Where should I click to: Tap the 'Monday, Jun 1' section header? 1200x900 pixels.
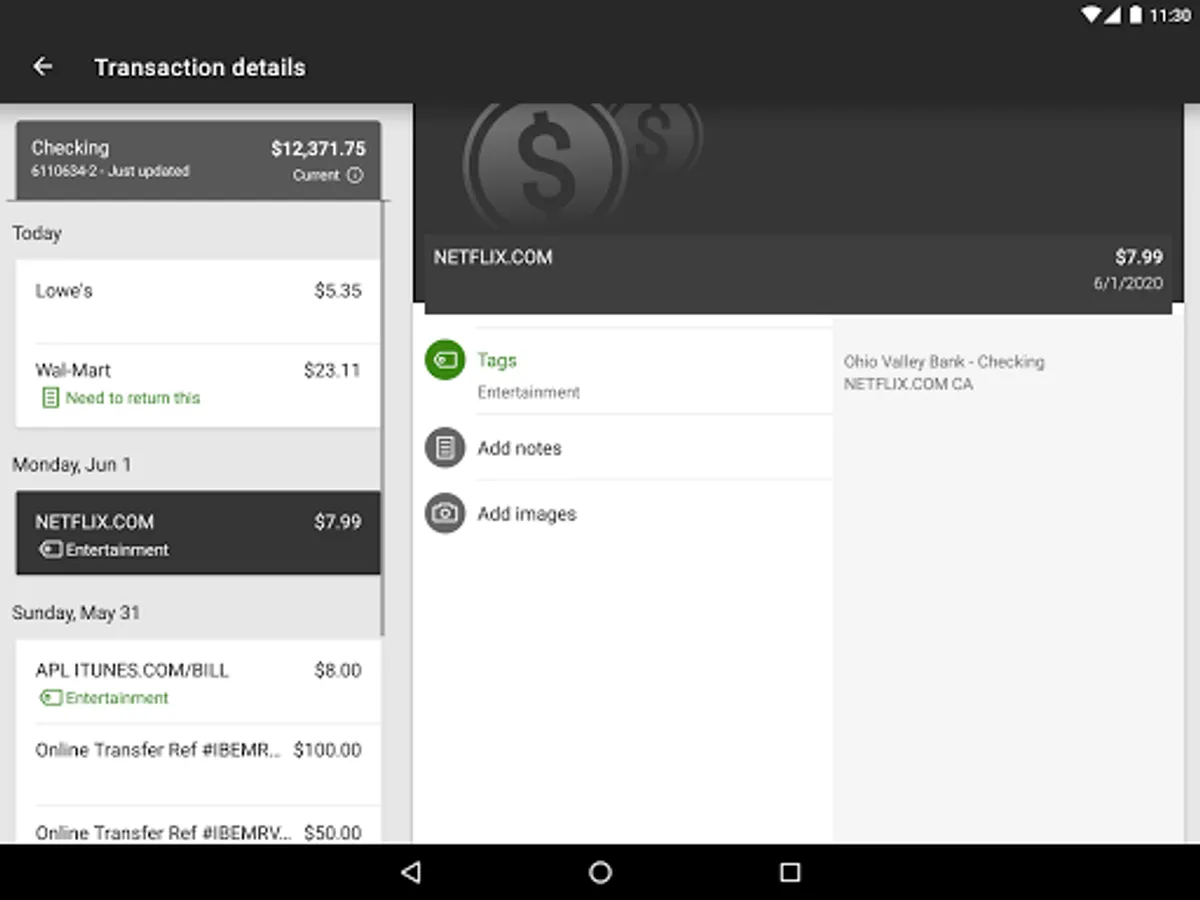(72, 465)
